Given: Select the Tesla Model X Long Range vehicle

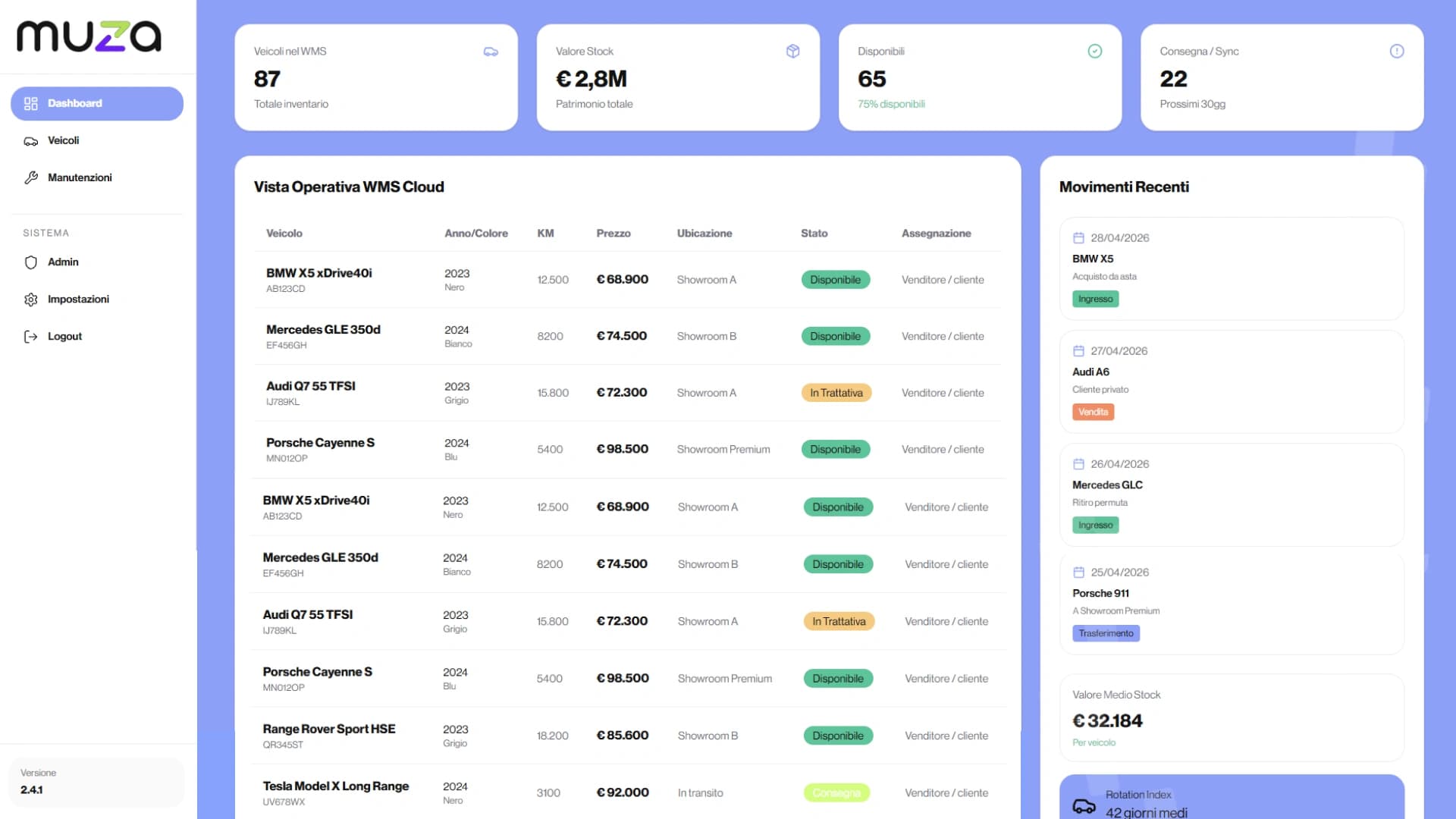Looking at the screenshot, I should [x=336, y=786].
